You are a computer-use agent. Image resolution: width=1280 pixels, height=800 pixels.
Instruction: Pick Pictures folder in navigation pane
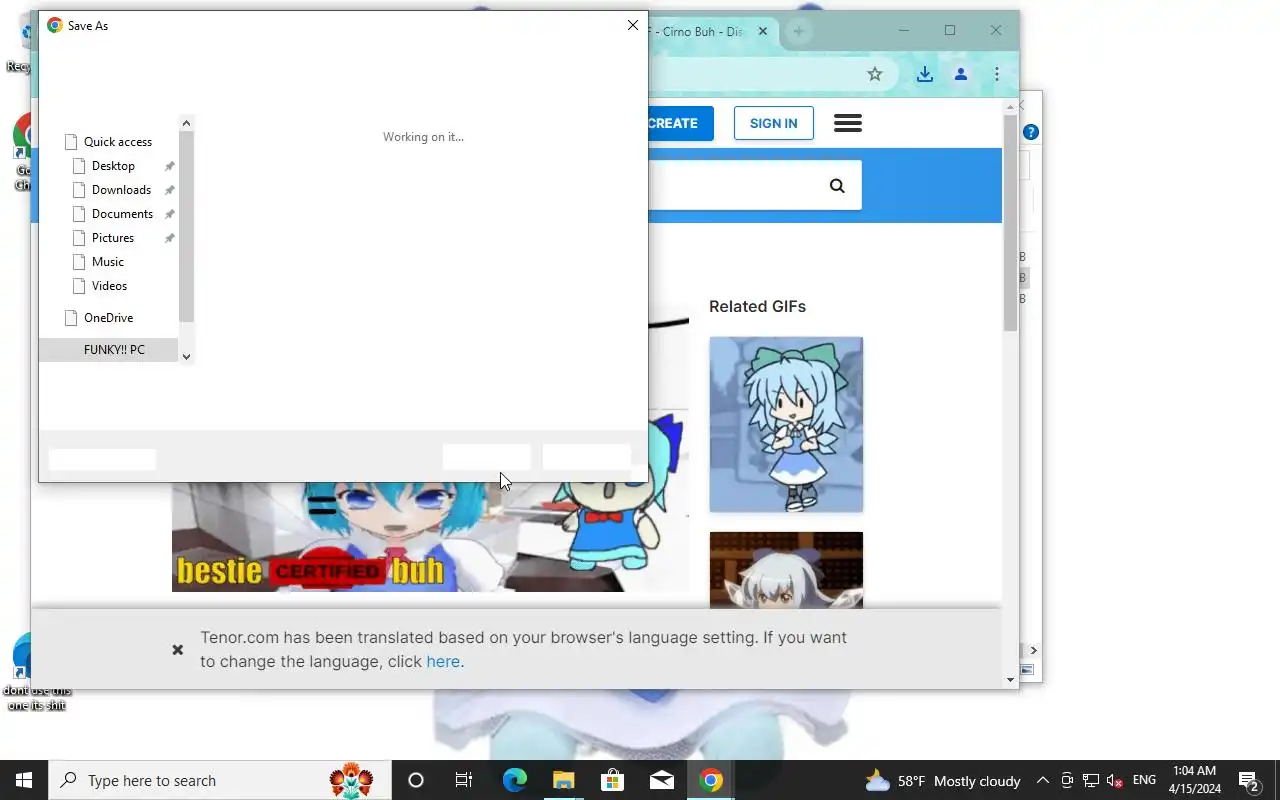click(113, 238)
